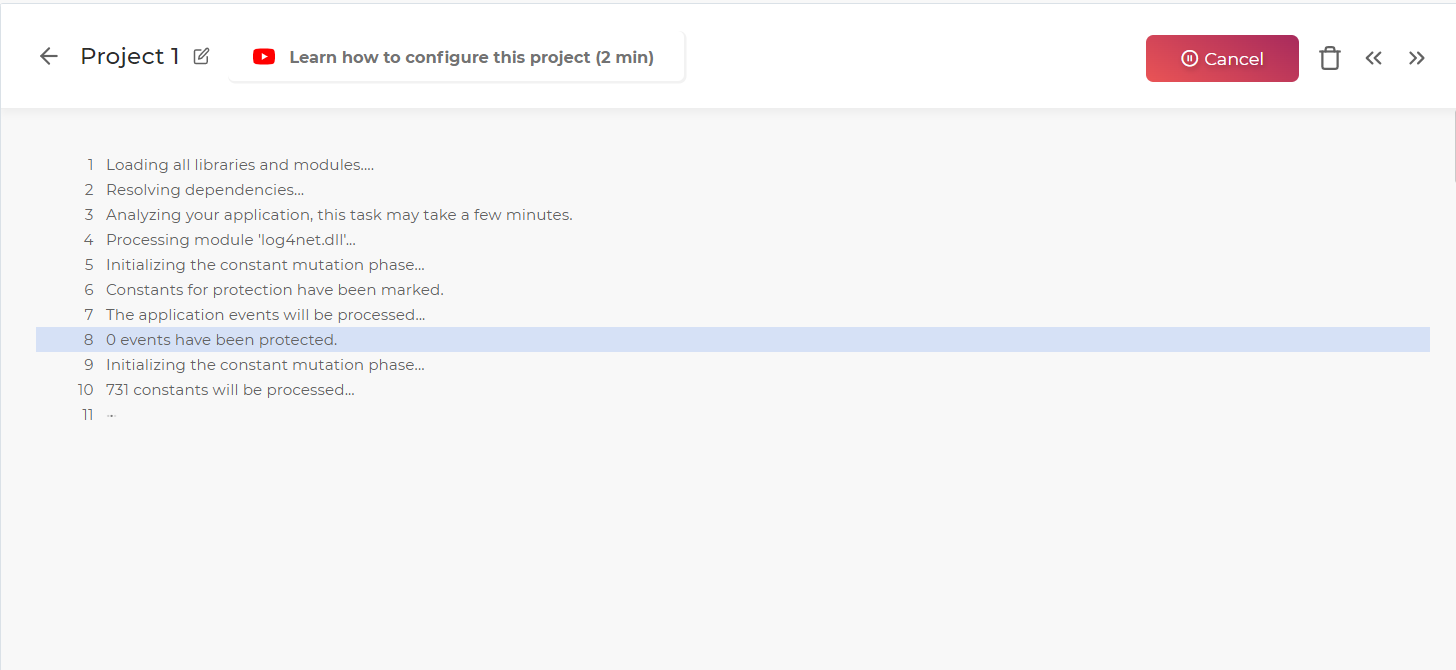Delete project with the trash icon
Image resolution: width=1456 pixels, height=670 pixels.
(x=1329, y=58)
